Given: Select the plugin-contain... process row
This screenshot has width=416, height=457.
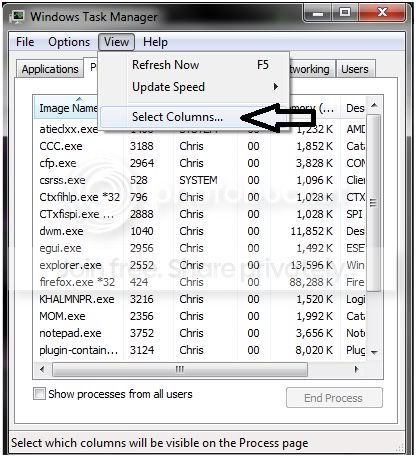Looking at the screenshot, I should coord(200,350).
